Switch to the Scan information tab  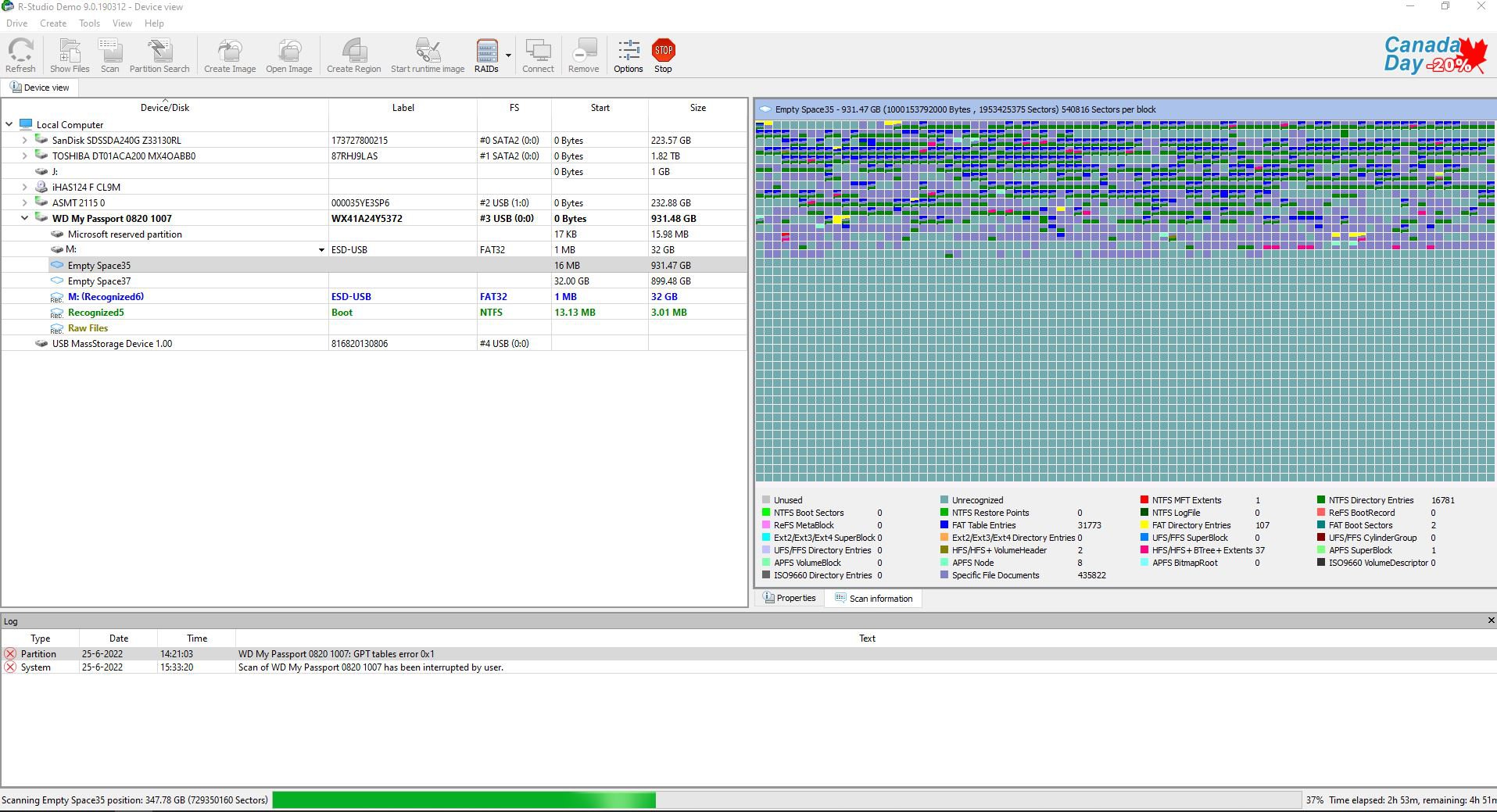(873, 598)
